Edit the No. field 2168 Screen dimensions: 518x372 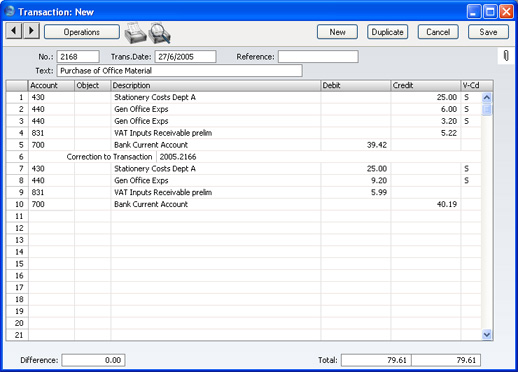click(x=78, y=57)
